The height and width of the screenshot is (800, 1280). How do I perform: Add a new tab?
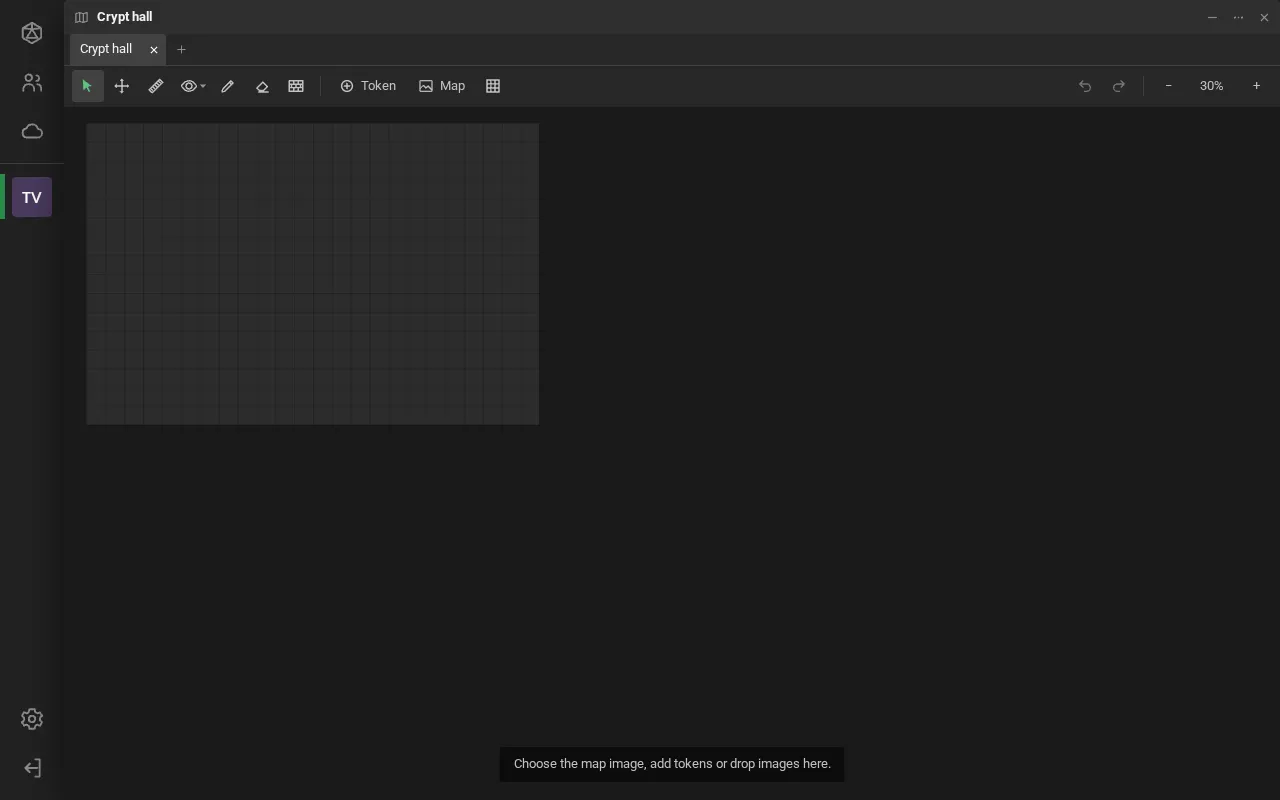181,49
